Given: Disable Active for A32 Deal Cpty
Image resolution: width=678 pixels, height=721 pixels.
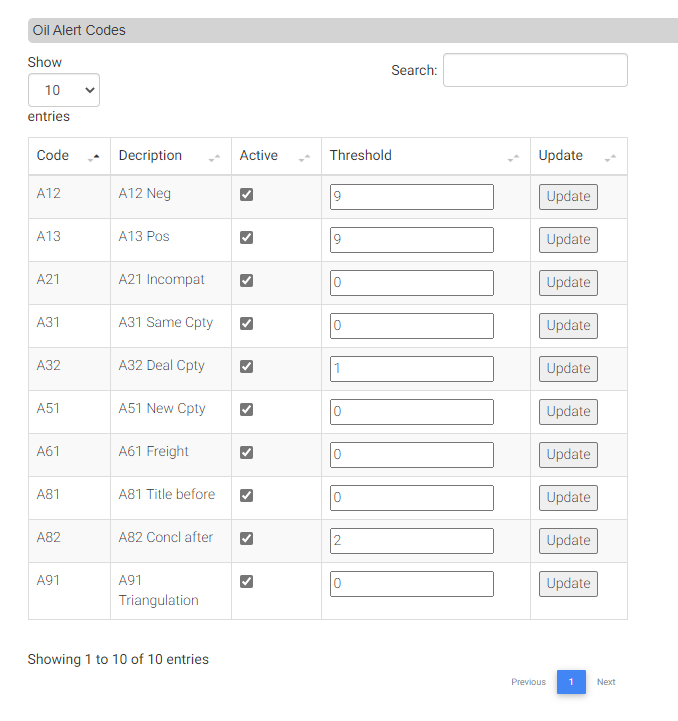Looking at the screenshot, I should pos(247,366).
